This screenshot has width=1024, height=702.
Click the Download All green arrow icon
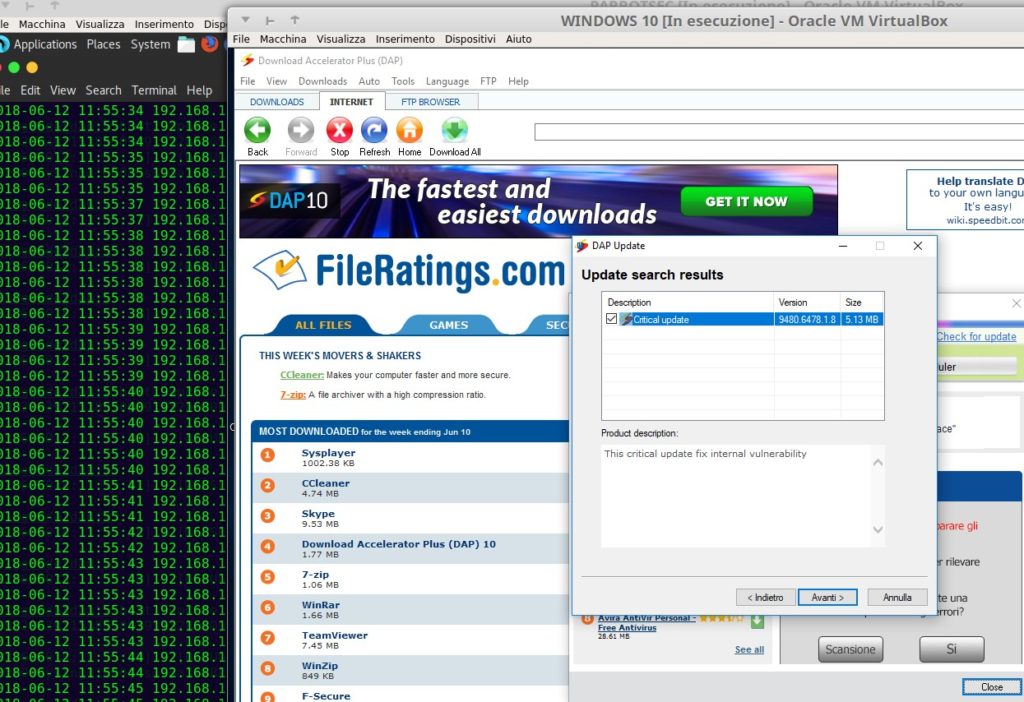pyautogui.click(x=455, y=130)
